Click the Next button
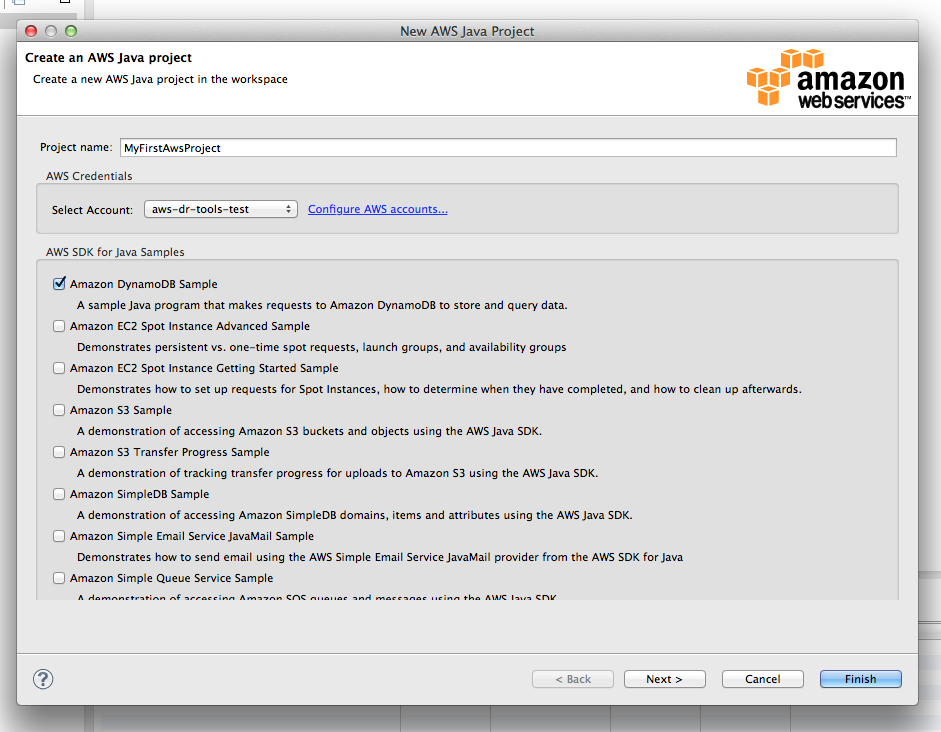This screenshot has height=732, width=941. (664, 679)
